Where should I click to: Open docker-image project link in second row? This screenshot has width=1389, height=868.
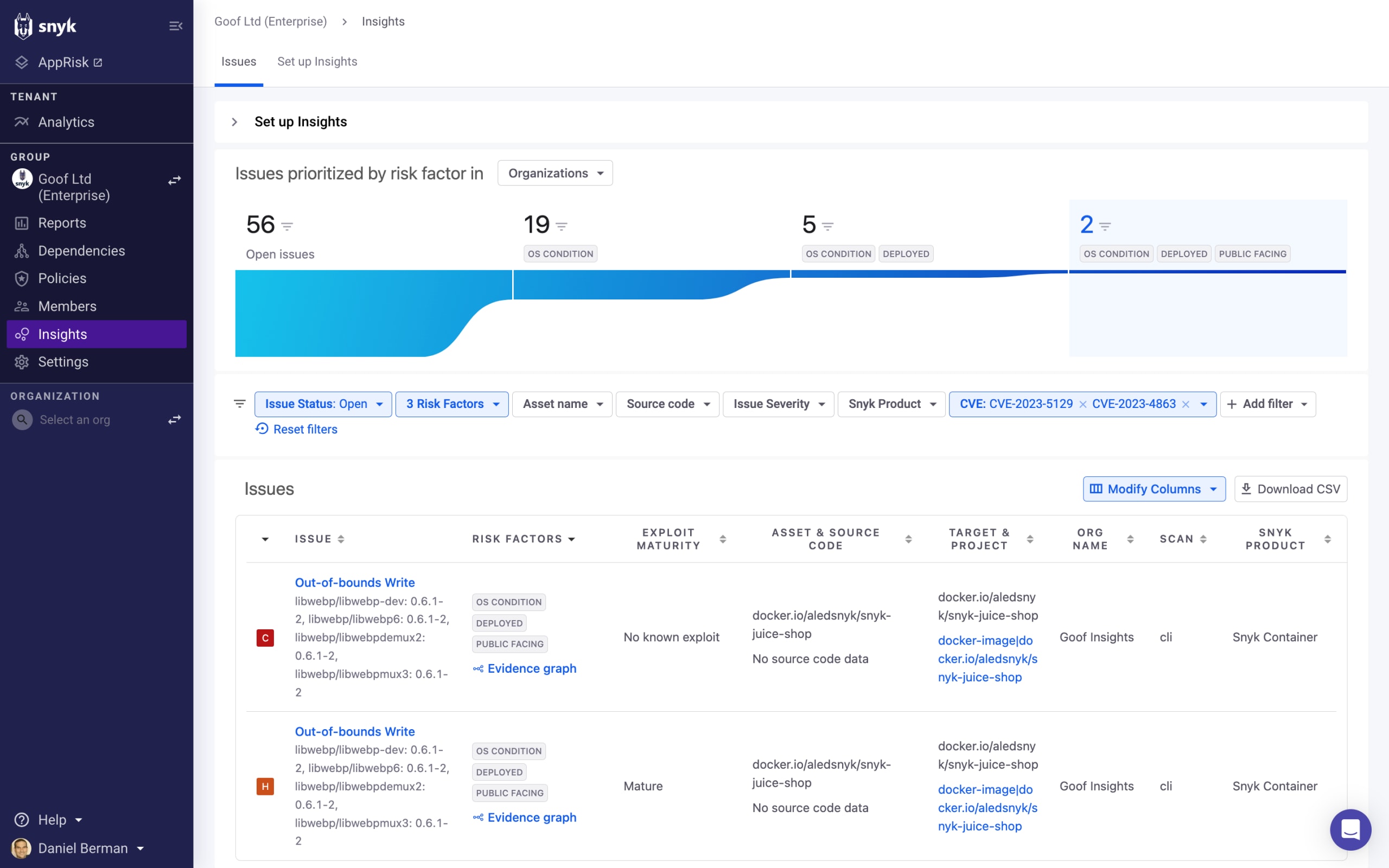(x=988, y=808)
